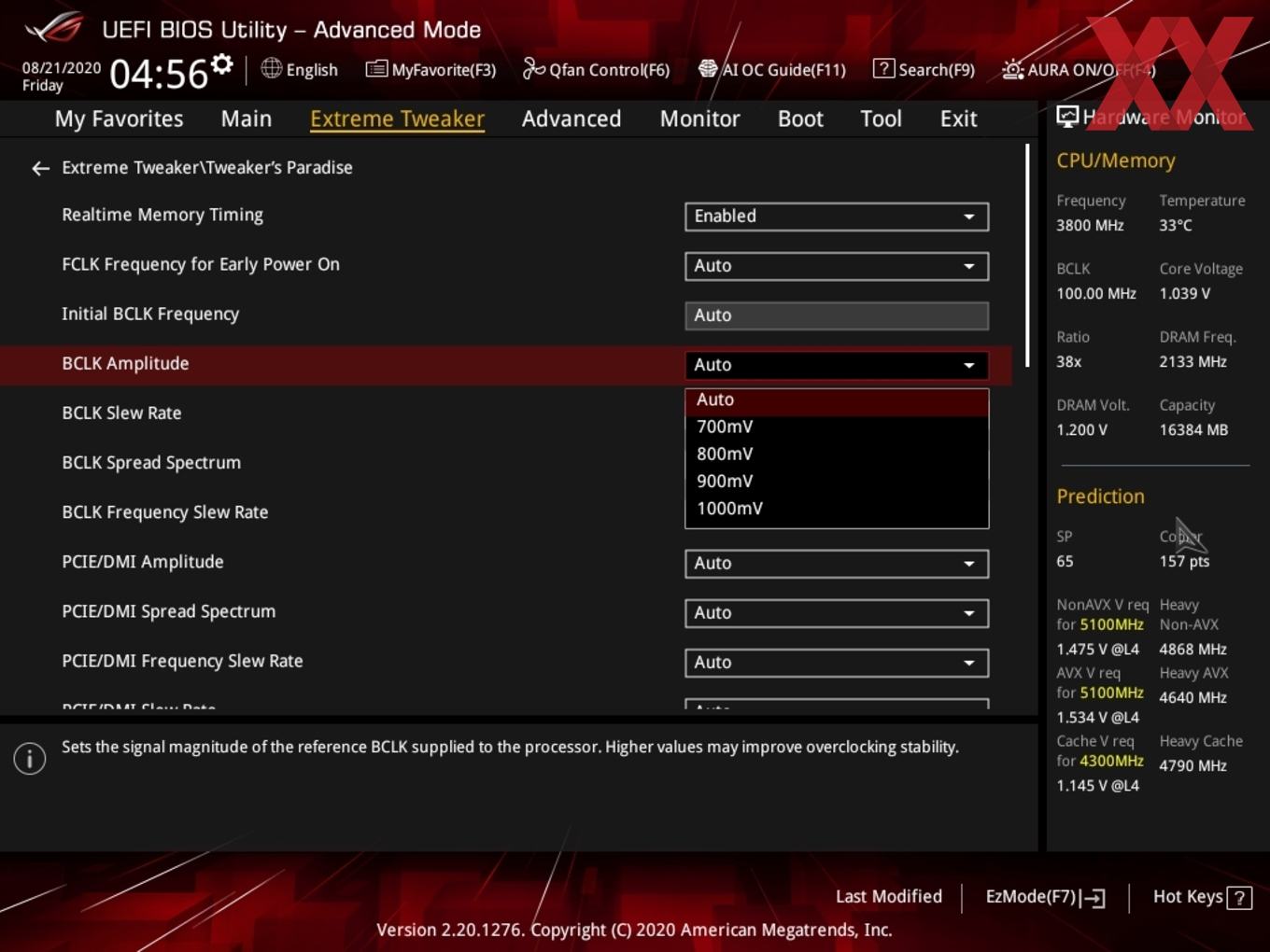Open the Tool tab
The width and height of the screenshot is (1270, 952).
(881, 119)
